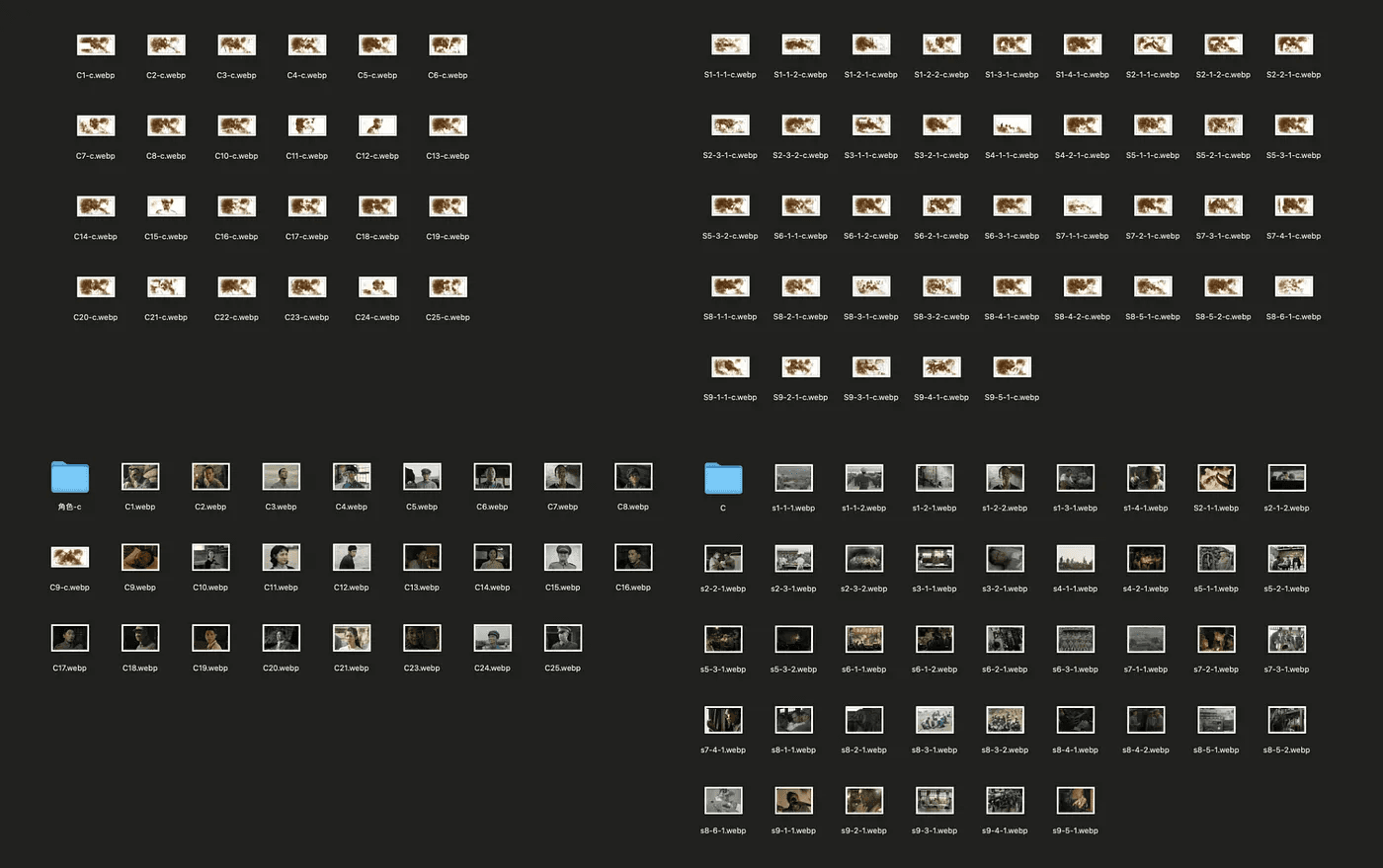Click the "C24.webp" file name
Screen dimensions: 1383x868
pos(492,669)
